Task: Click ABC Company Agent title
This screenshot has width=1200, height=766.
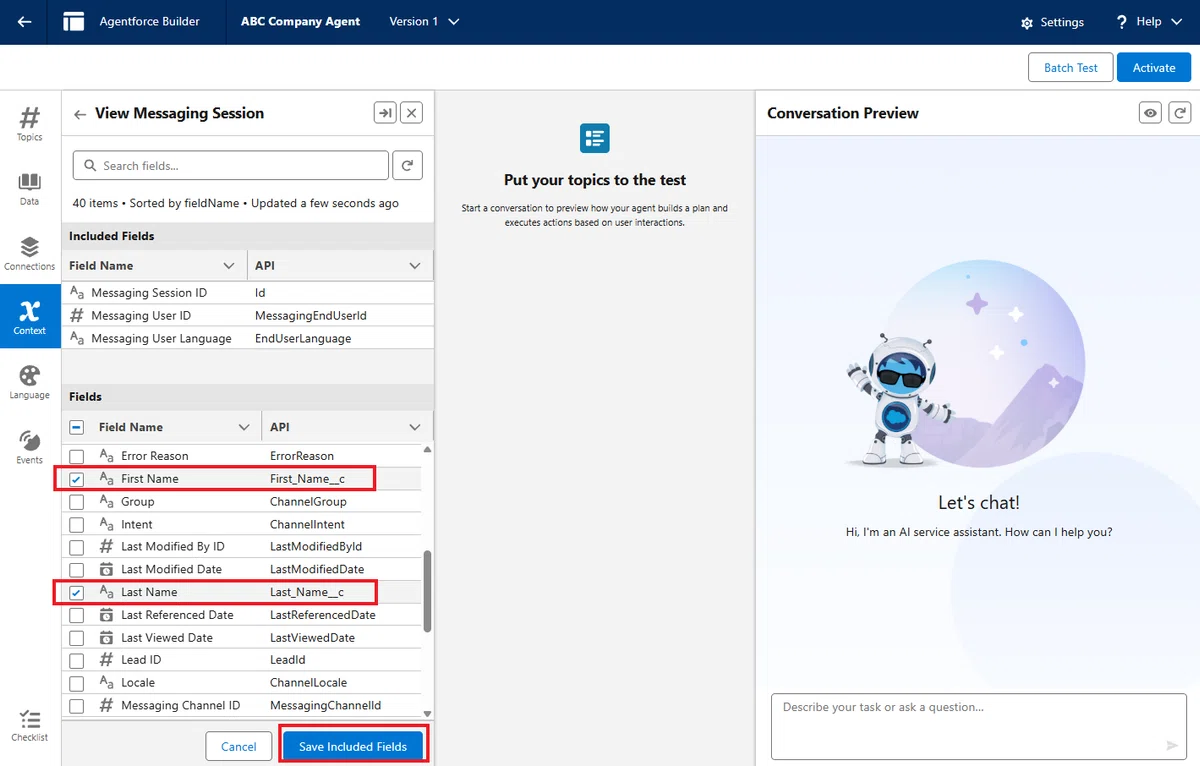Action: (301, 22)
